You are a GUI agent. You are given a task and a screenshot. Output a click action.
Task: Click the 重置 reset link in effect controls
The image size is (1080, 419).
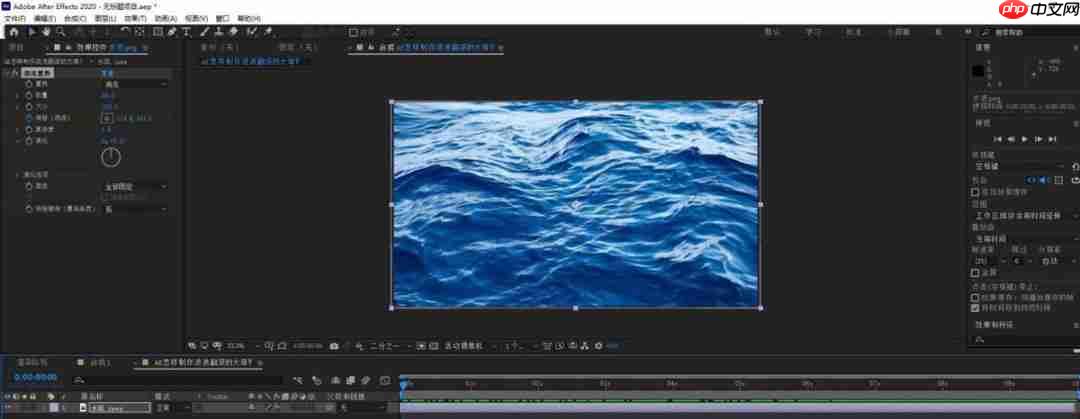[x=107, y=73]
